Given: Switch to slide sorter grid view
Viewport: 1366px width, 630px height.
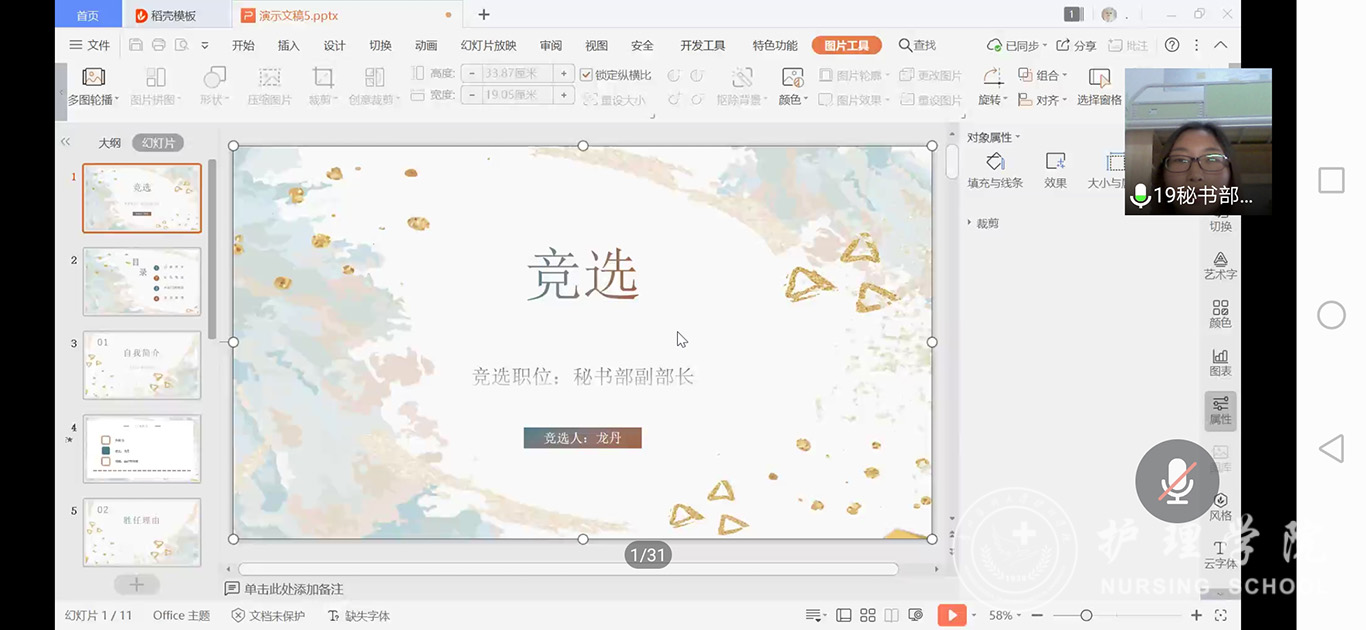Looking at the screenshot, I should pos(867,615).
